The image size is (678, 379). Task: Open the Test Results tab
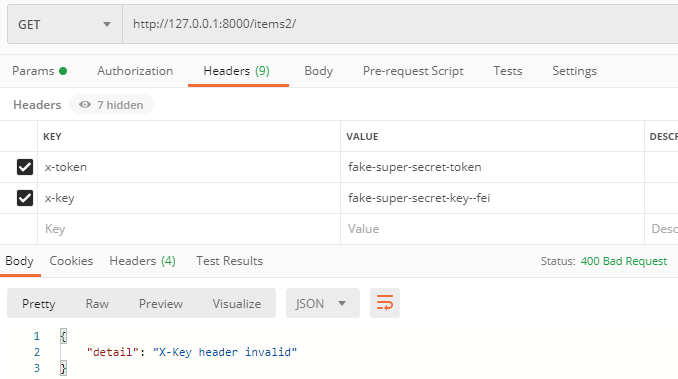pyautogui.click(x=229, y=261)
